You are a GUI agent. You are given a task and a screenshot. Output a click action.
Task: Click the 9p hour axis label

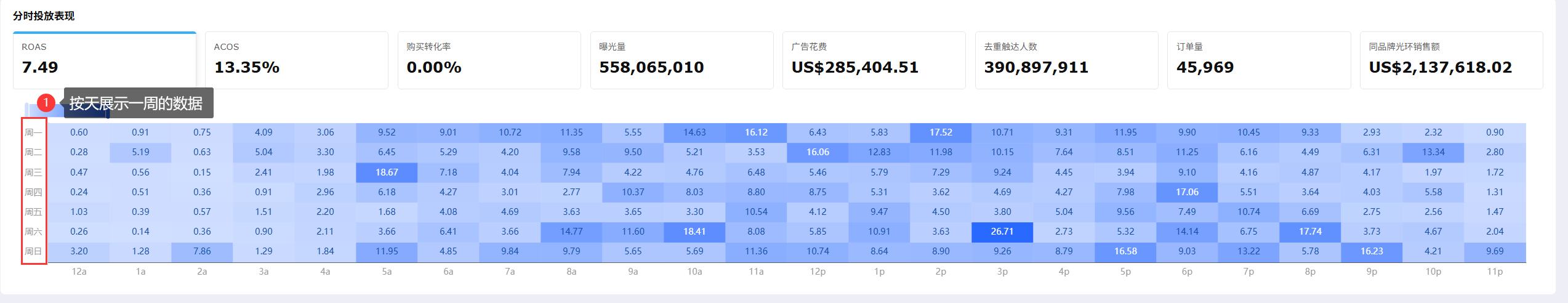1372,272
